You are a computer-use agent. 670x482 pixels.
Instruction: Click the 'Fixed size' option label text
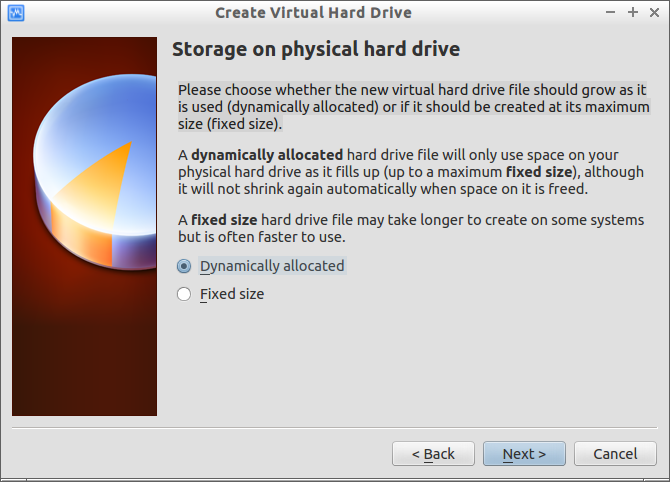tap(232, 294)
